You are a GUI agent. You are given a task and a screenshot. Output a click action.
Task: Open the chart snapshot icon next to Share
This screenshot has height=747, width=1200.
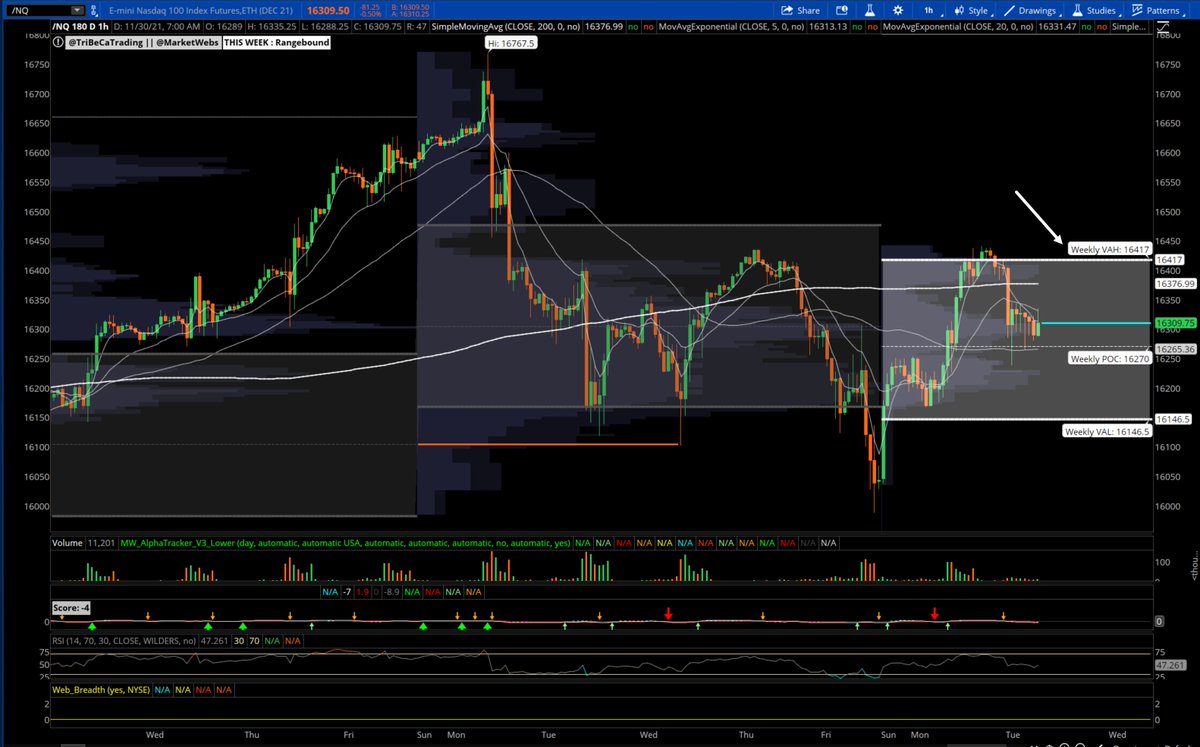842,10
